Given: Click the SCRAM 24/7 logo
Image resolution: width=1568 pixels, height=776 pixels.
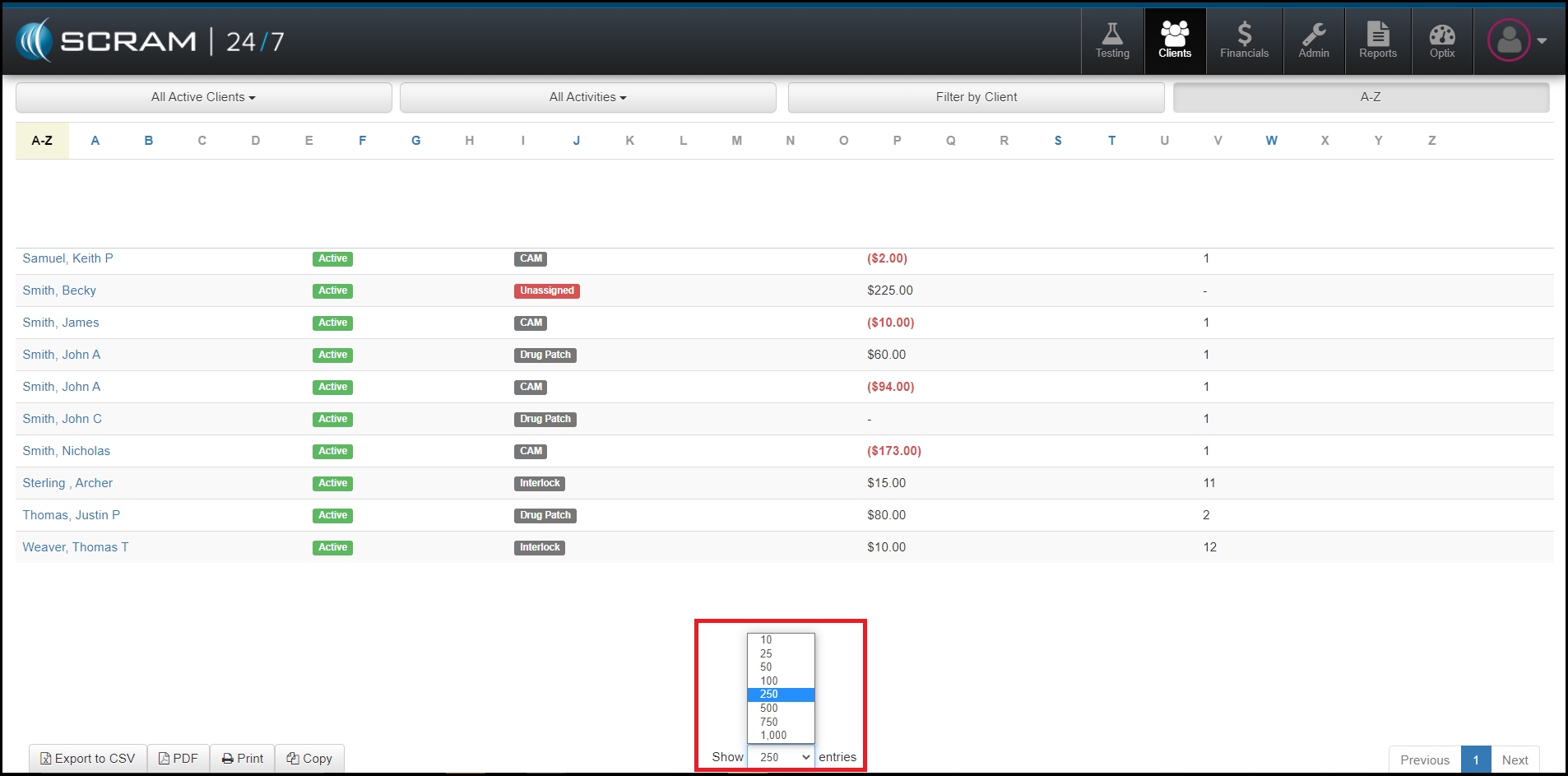Looking at the screenshot, I should click(151, 41).
